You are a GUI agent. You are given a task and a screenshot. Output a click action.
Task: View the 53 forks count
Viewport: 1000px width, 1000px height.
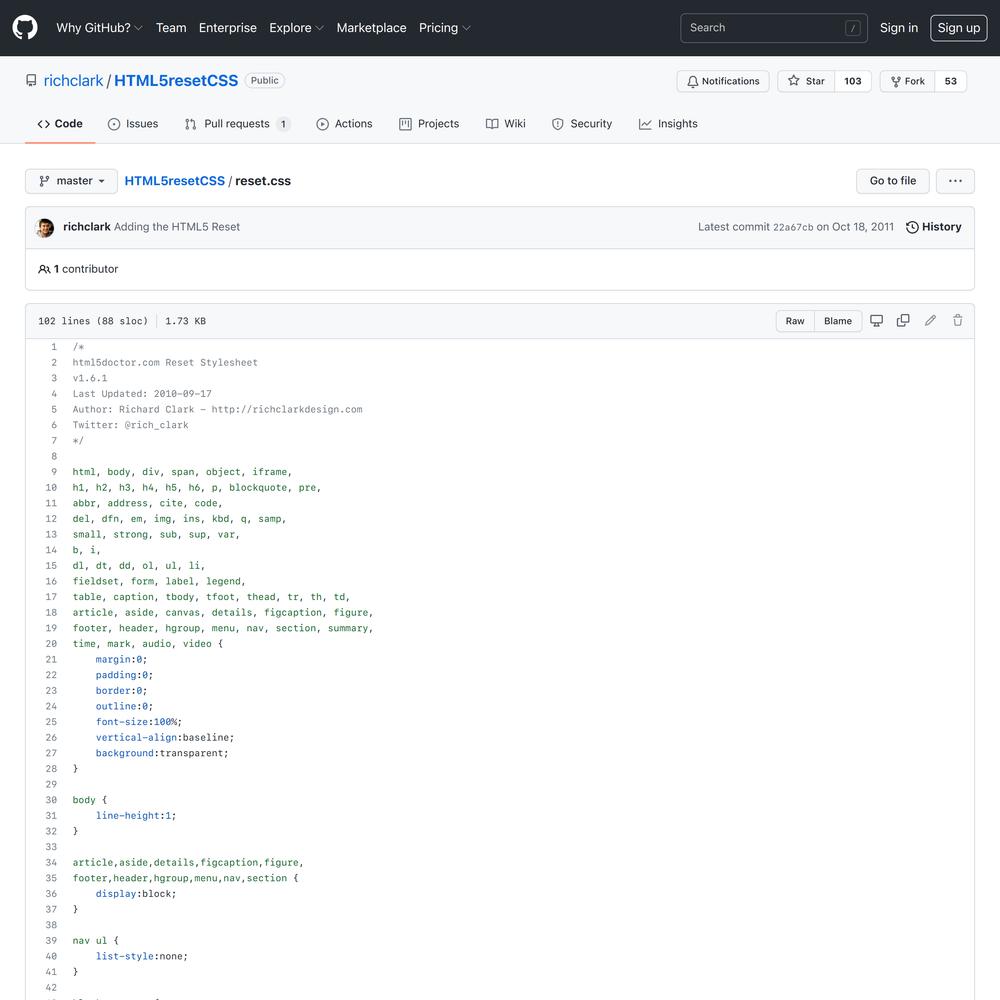point(950,81)
